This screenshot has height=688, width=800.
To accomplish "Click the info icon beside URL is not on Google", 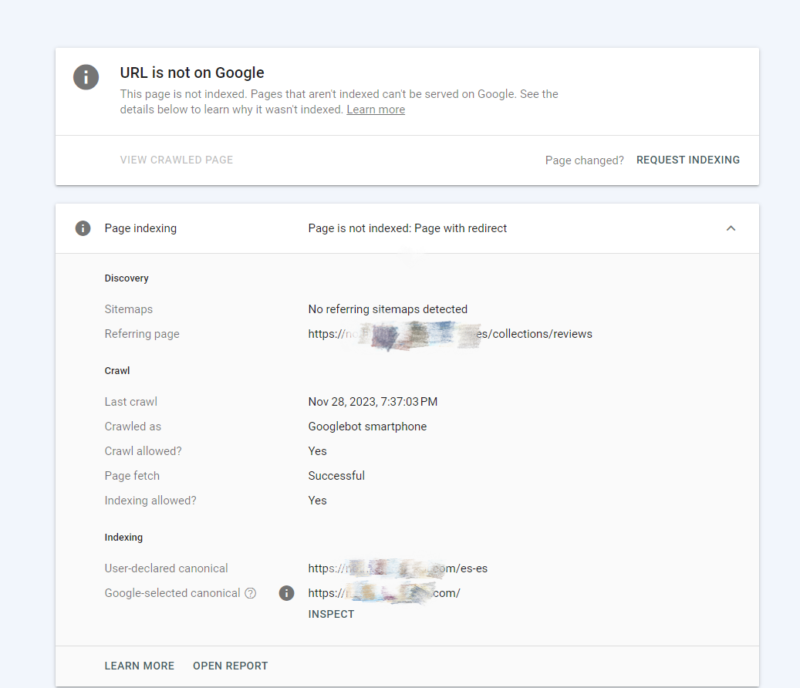I will [x=86, y=77].
